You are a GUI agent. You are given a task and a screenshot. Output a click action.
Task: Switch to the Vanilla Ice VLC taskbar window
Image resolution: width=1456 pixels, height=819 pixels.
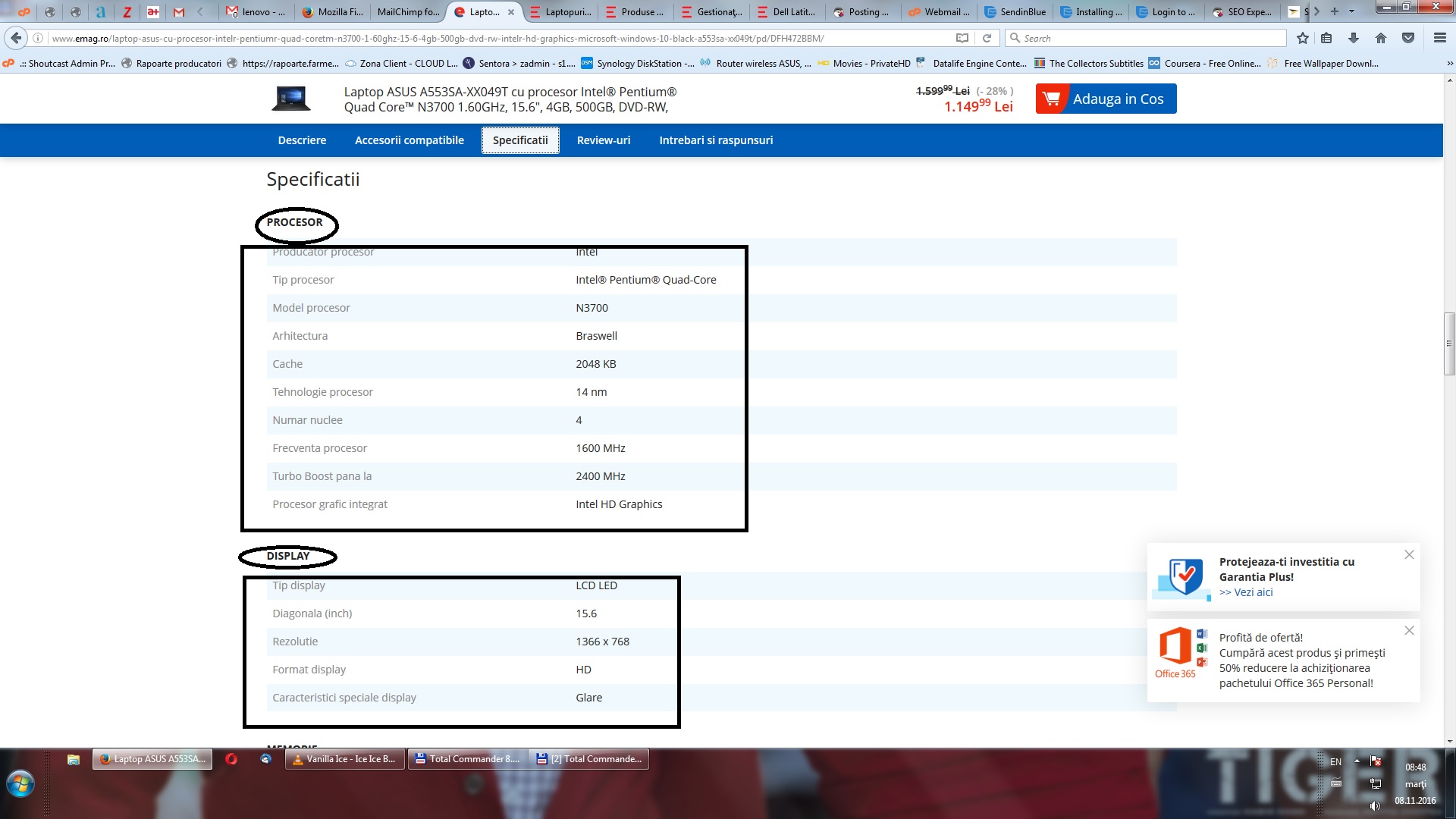(x=345, y=759)
